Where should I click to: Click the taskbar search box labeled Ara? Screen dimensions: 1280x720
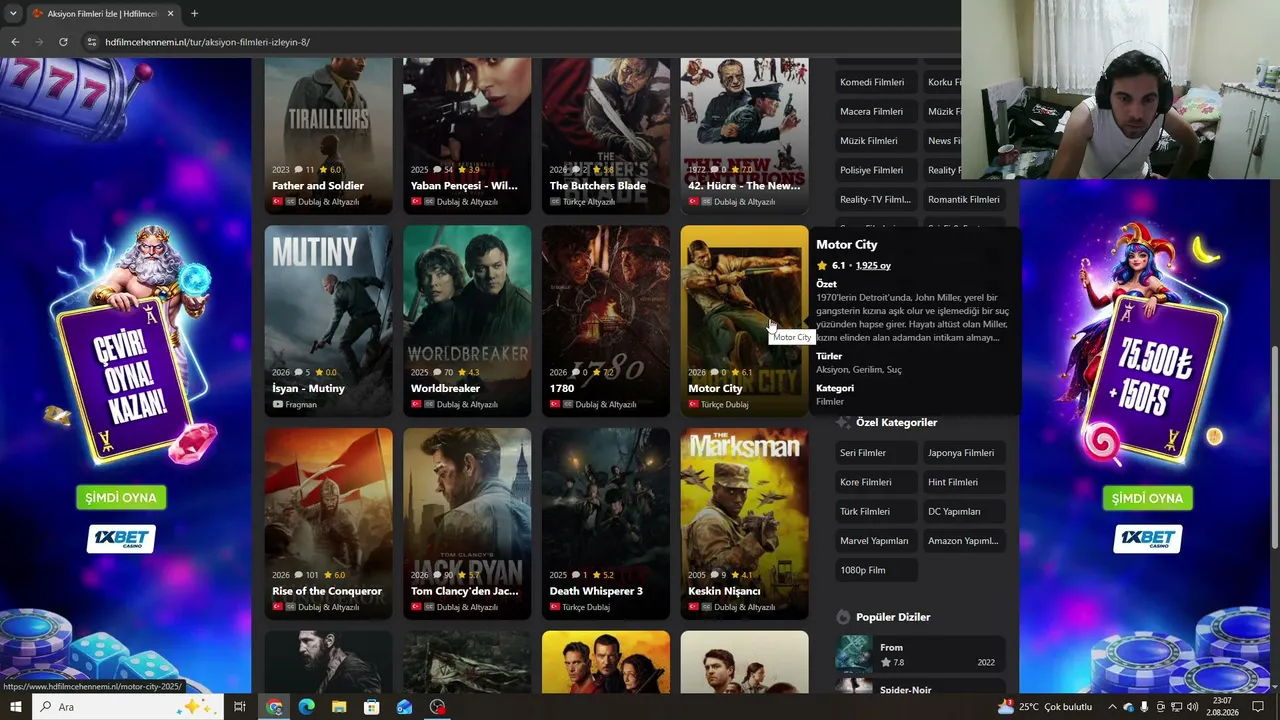tap(128, 707)
